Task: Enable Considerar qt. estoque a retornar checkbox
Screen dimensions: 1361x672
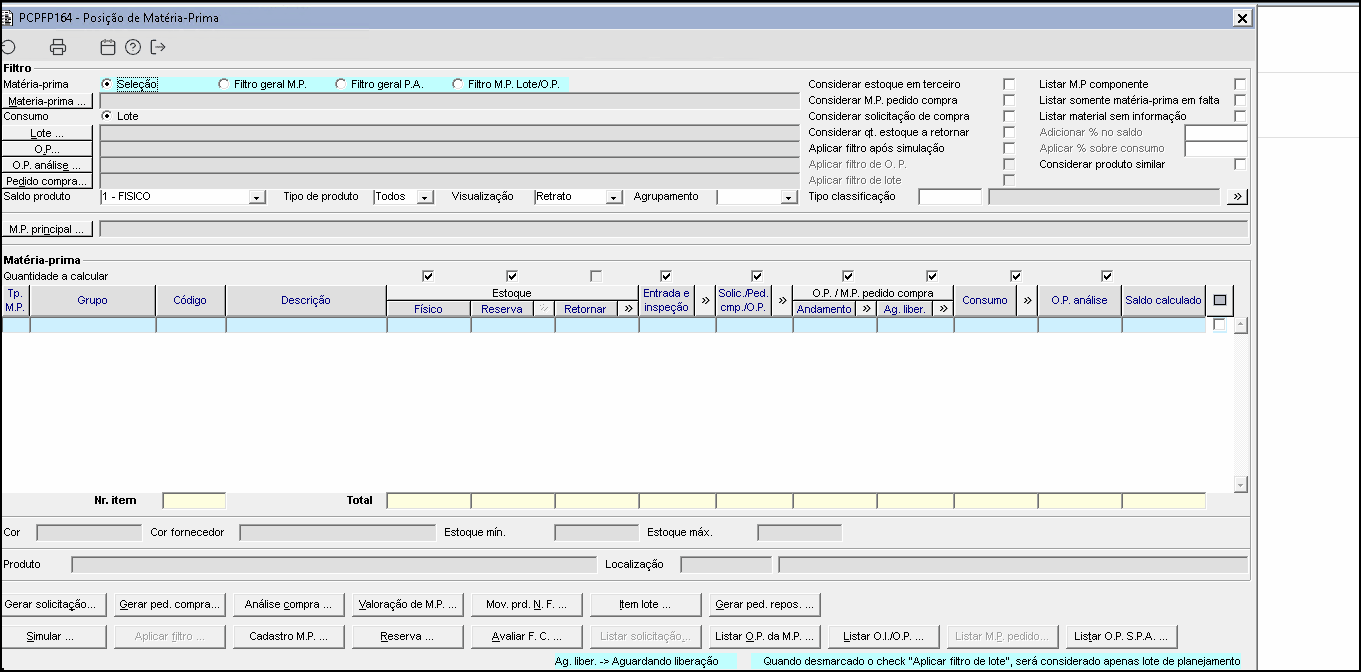Action: click(x=1009, y=132)
